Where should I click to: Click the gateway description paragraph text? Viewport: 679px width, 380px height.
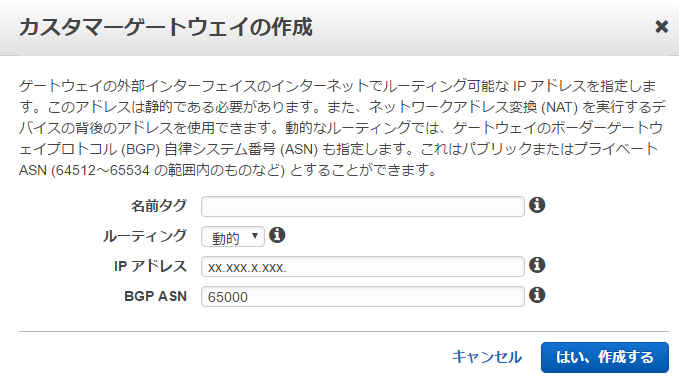click(x=342, y=128)
